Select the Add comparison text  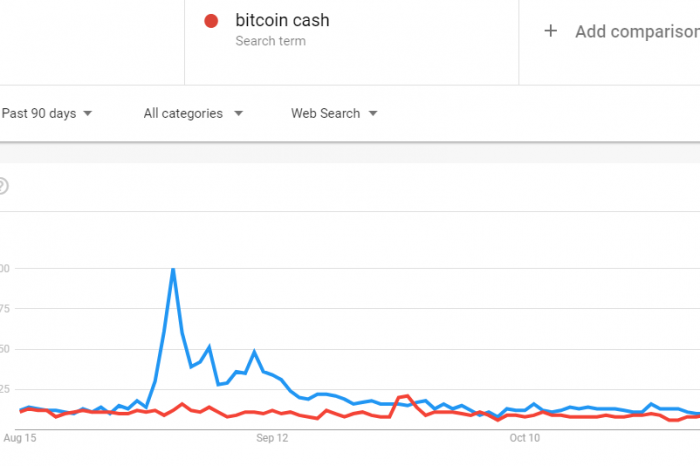click(x=637, y=32)
